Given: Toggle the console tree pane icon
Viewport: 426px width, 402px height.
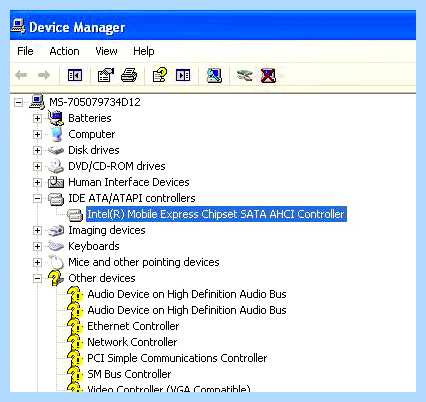Looking at the screenshot, I should pyautogui.click(x=75, y=75).
